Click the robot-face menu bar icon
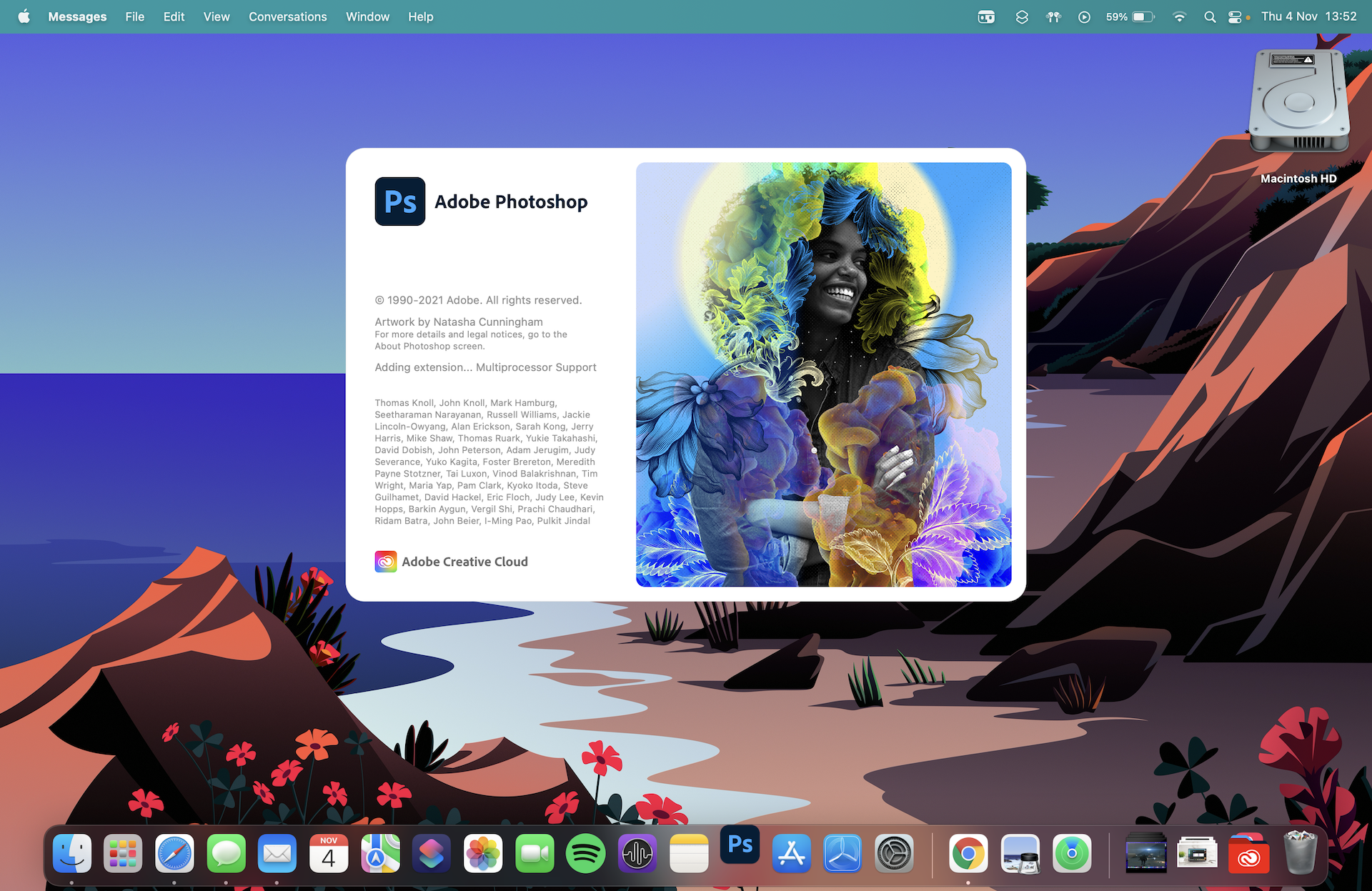Image resolution: width=1372 pixels, height=891 pixels. (x=986, y=16)
